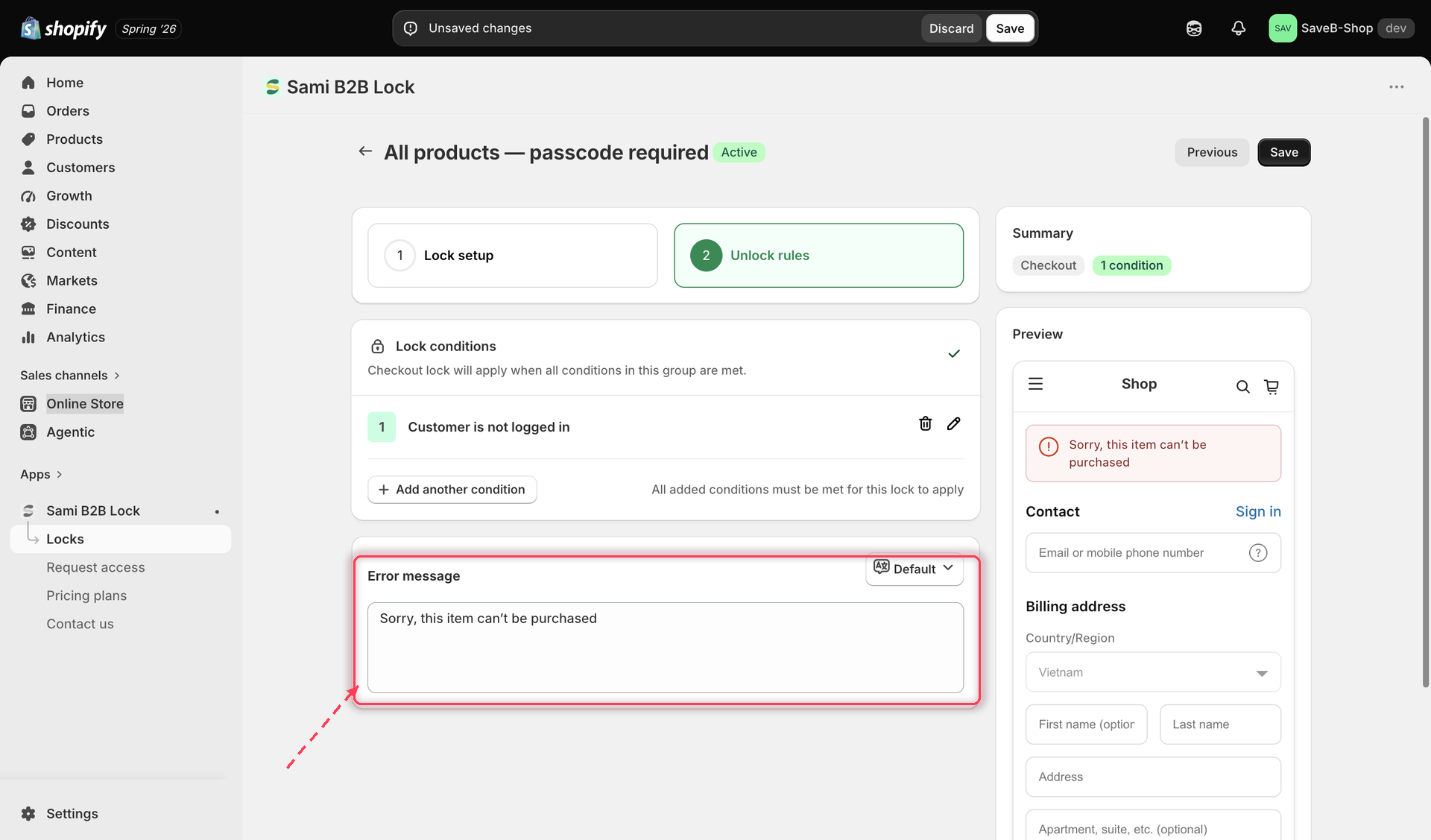Click the unsaved changes warning icon
The width and height of the screenshot is (1431, 840).
(x=410, y=28)
